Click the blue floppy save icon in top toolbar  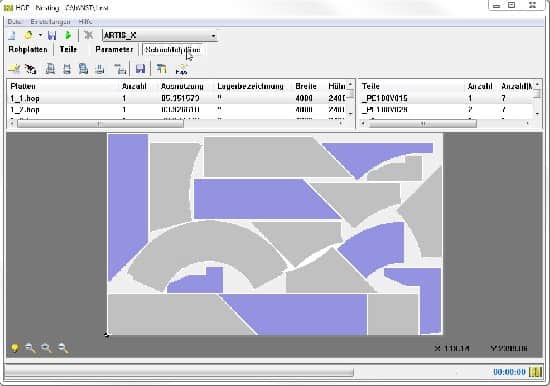tap(52, 35)
